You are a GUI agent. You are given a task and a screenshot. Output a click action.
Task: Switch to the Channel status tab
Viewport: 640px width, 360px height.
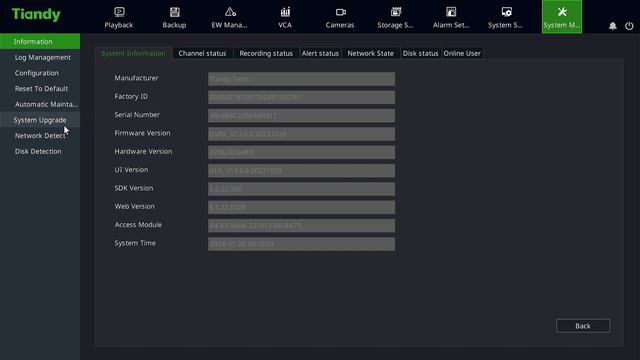[x=202, y=53]
